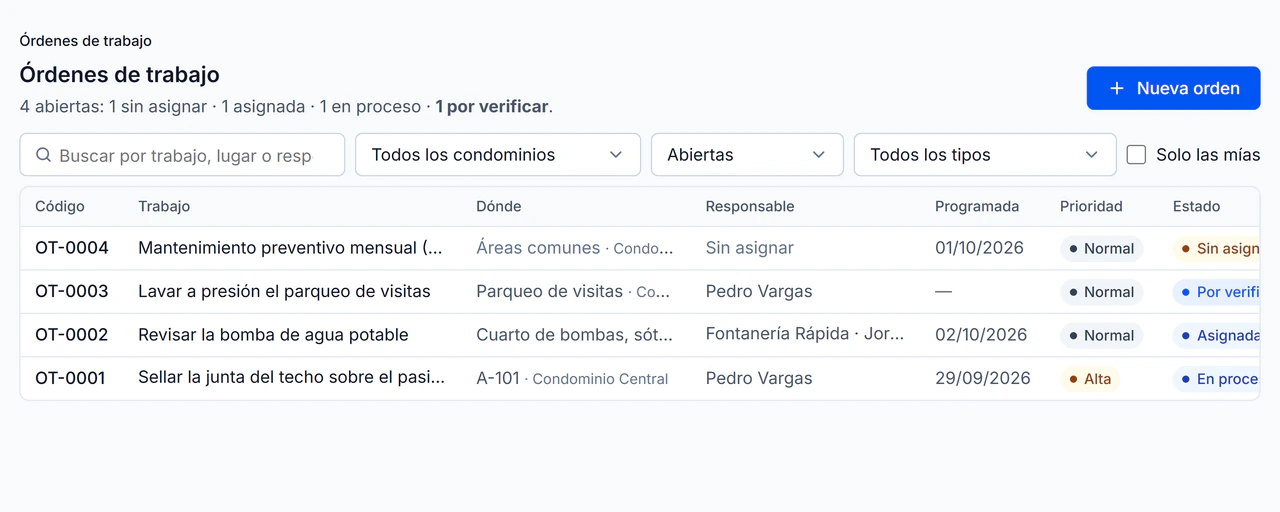
Task: Click the Sin asignar status badge
Action: [x=1217, y=248]
